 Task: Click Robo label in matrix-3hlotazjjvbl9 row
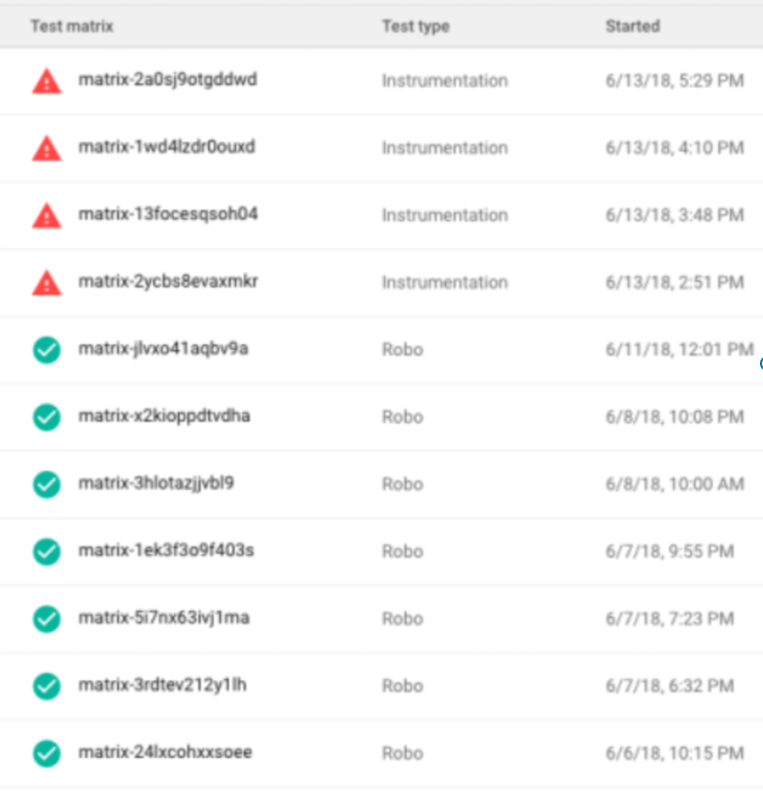click(x=402, y=484)
